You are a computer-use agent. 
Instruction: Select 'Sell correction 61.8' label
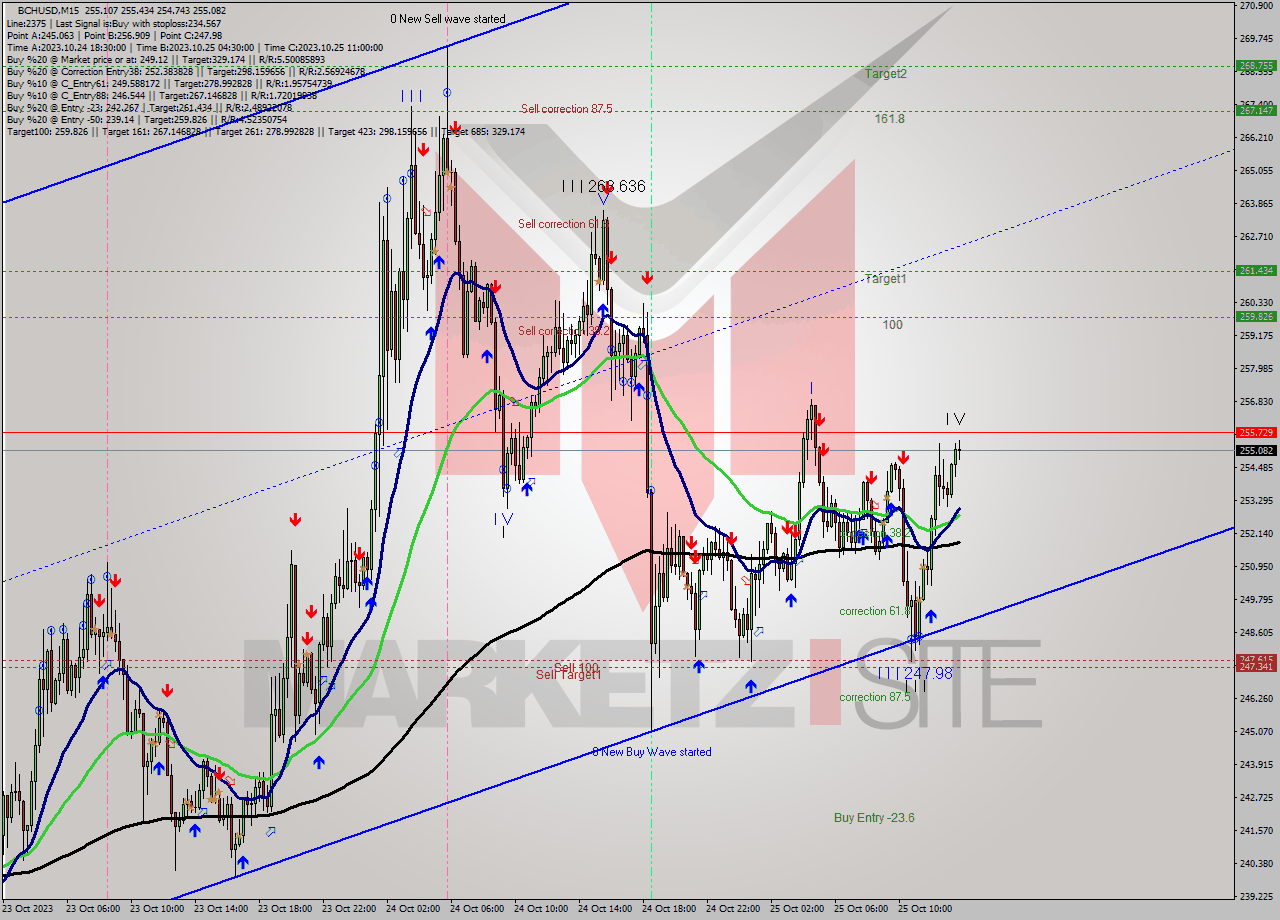point(564,224)
